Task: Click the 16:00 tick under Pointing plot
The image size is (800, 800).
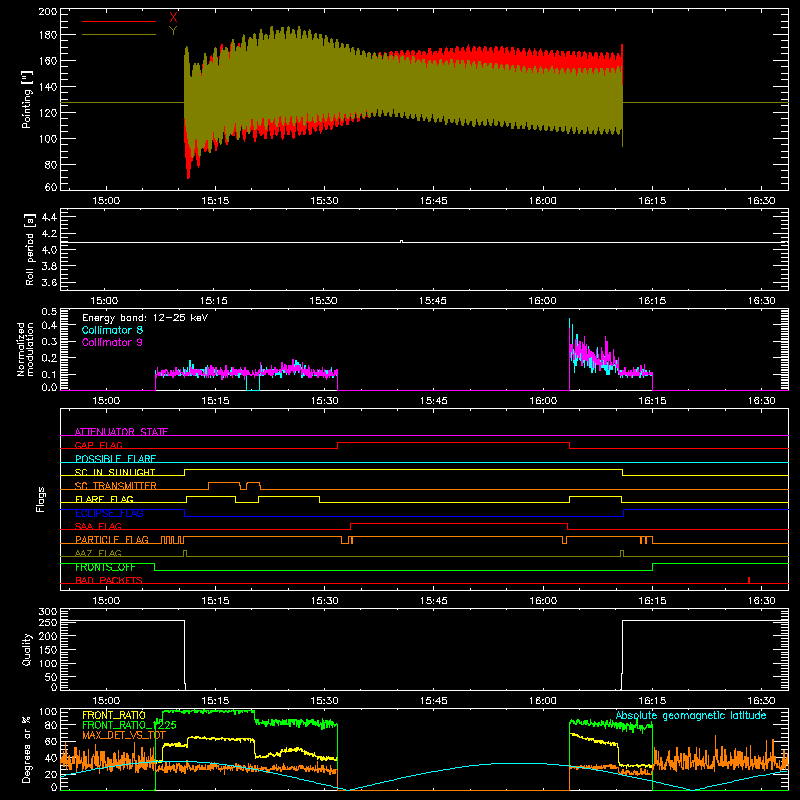Action: 543,201
